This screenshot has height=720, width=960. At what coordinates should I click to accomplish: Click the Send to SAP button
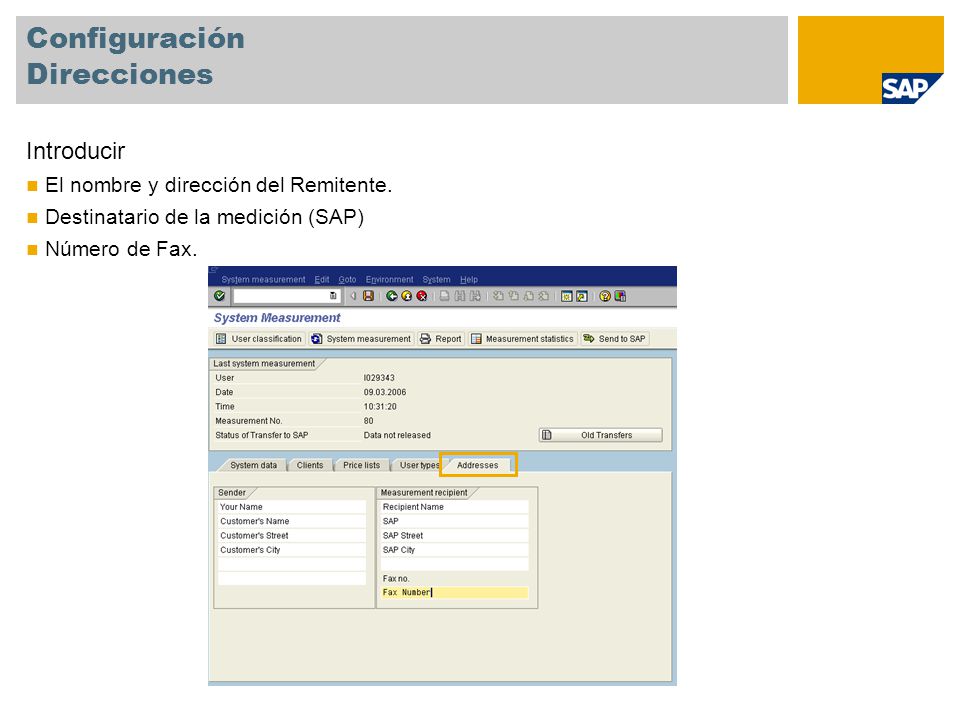[x=615, y=339]
